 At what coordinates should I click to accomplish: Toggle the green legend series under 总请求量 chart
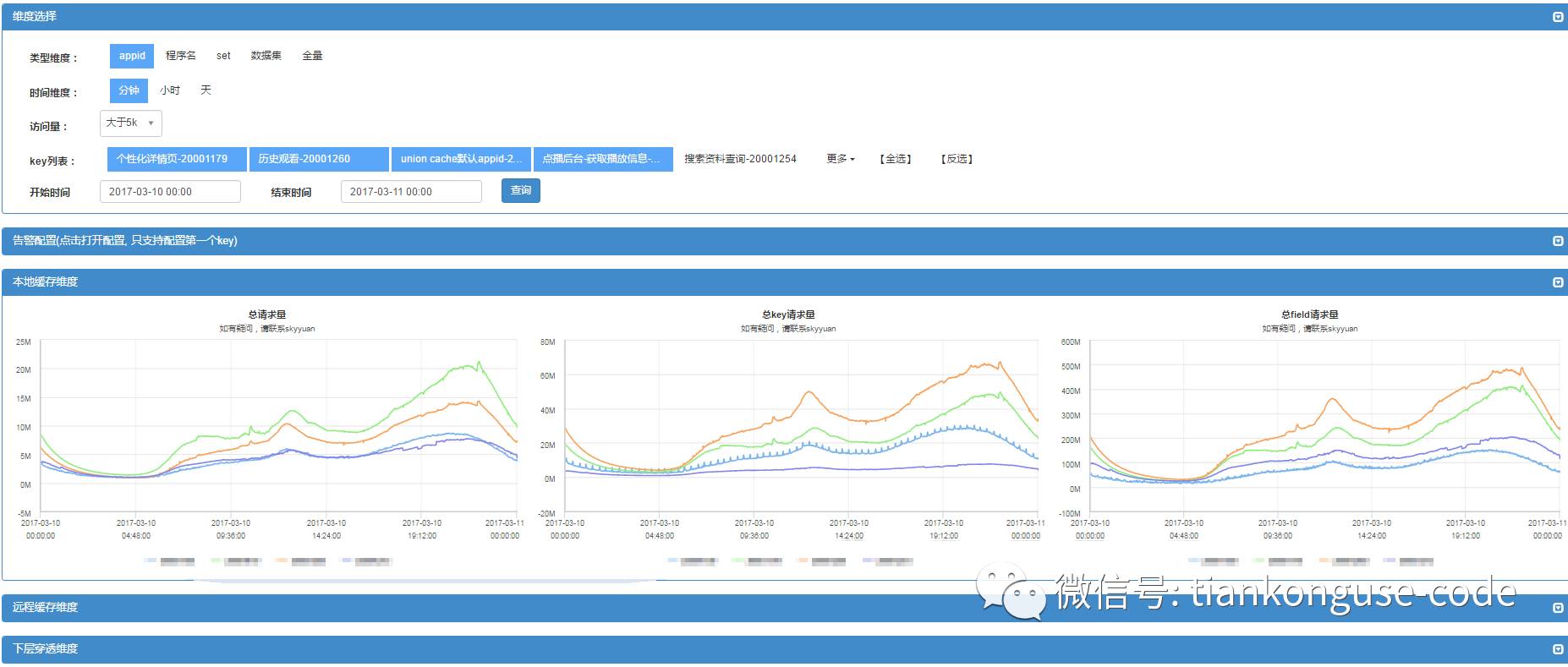[235, 561]
